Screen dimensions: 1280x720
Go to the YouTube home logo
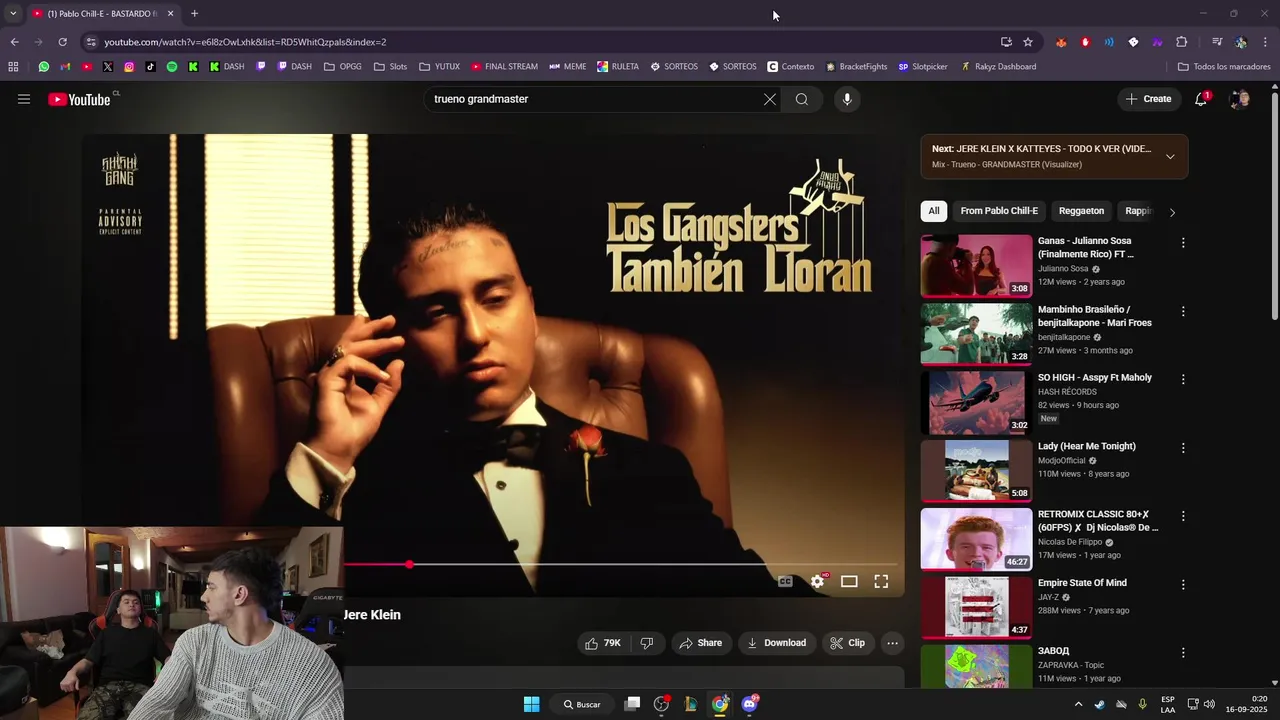[x=79, y=99]
